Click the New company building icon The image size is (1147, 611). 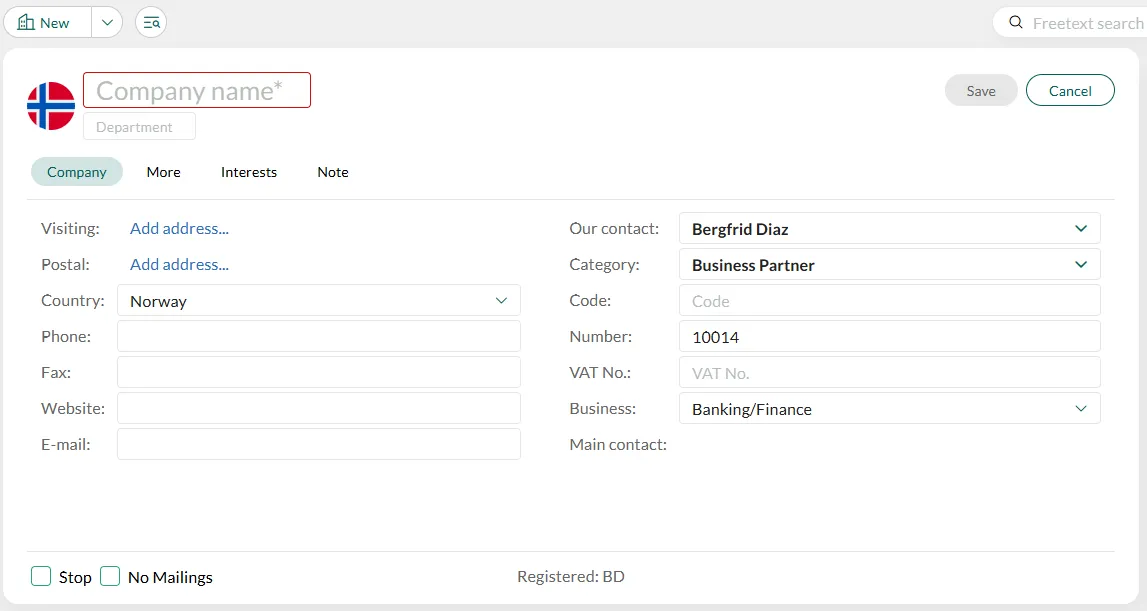click(x=26, y=22)
